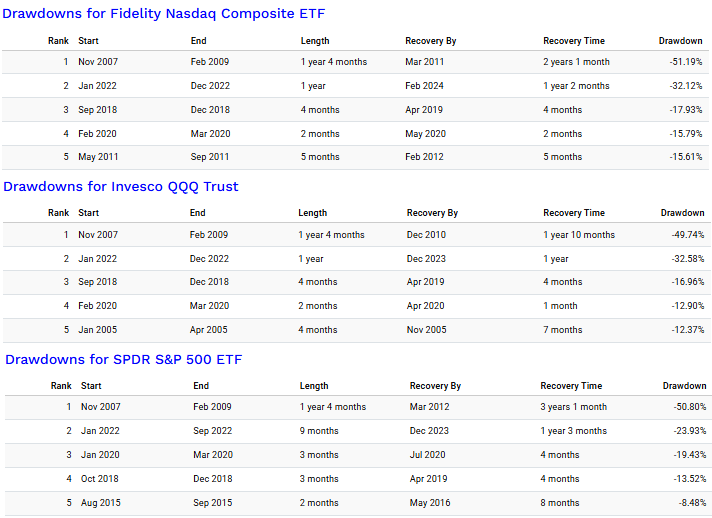Viewport: 712px width, 518px height.
Task: Click the -49.74% drawdown cell for Invesco QQQ
Action: click(x=683, y=235)
